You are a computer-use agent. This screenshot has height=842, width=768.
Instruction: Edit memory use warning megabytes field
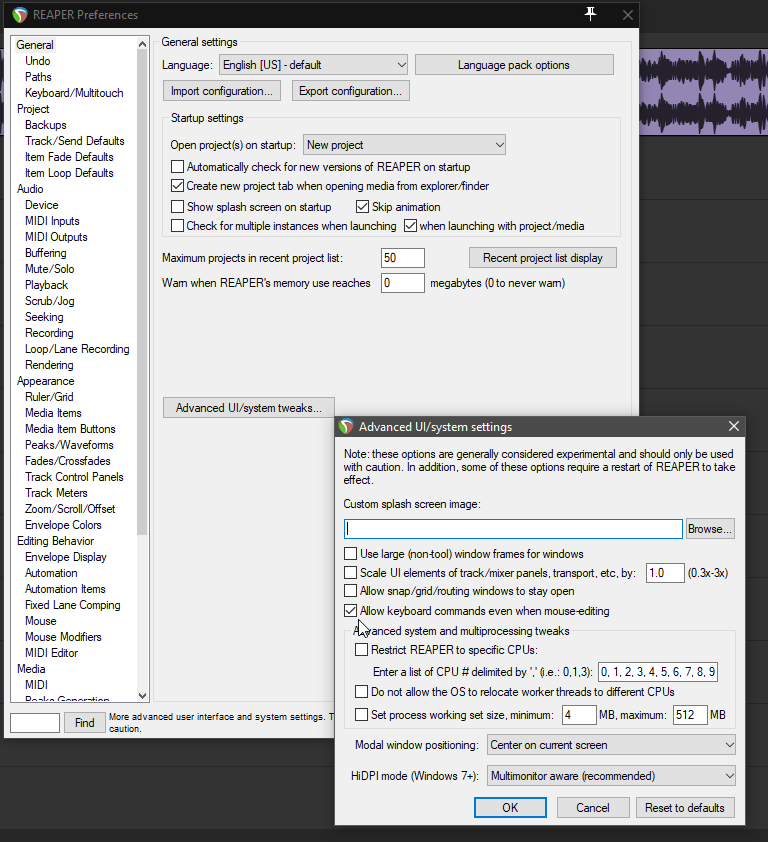(x=403, y=283)
